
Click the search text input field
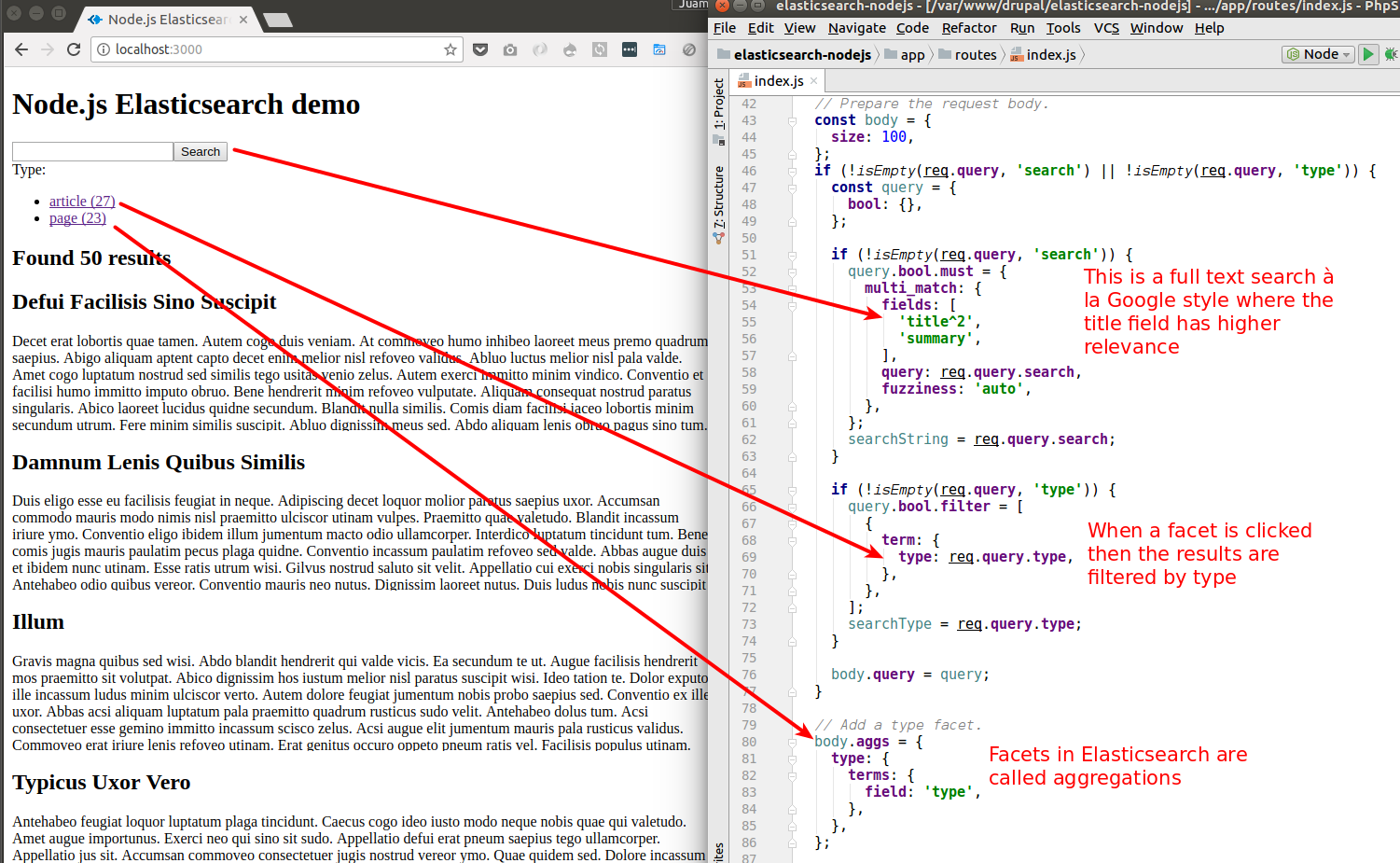point(92,151)
